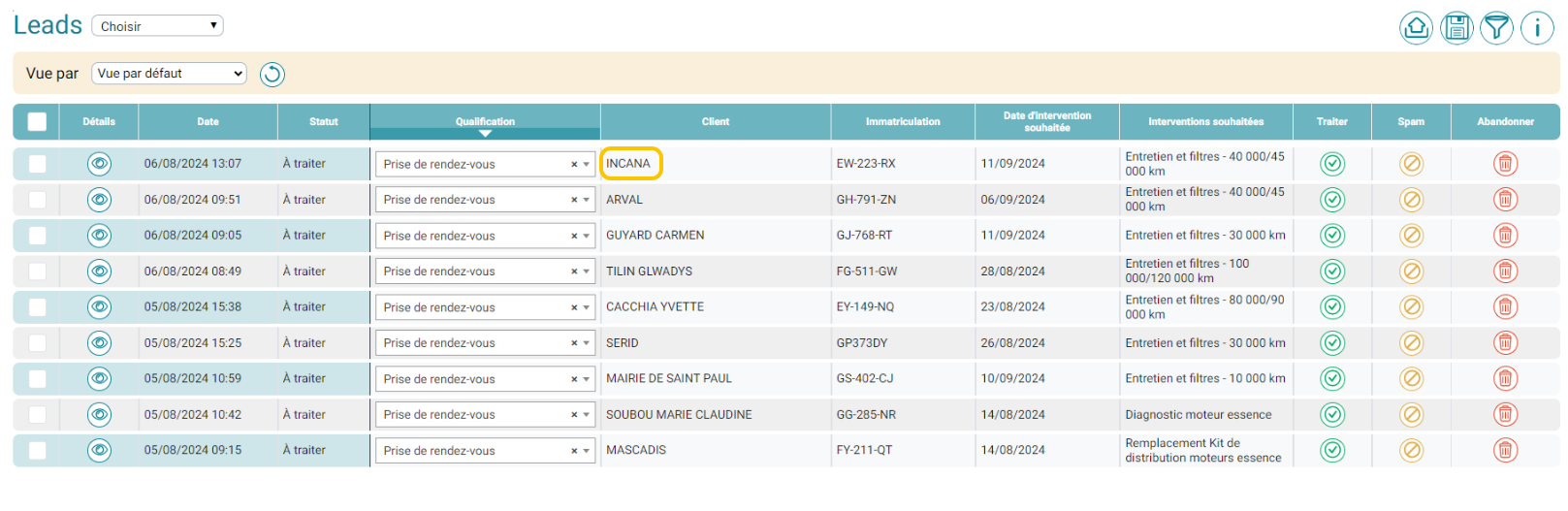Expand qualification dropdown for SERID
Image resolution: width=1568 pixels, height=511 pixels.
pyautogui.click(x=485, y=343)
